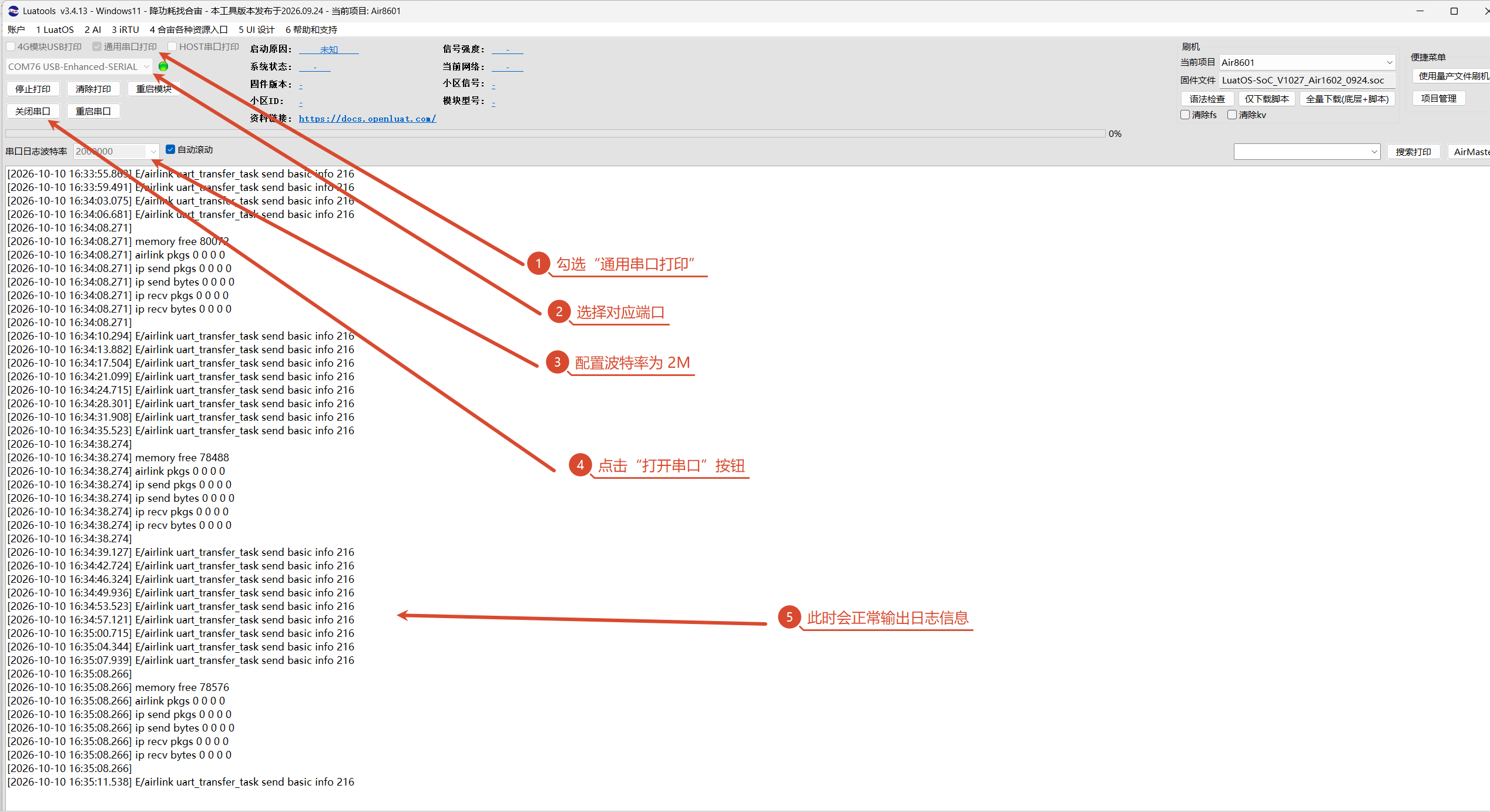The height and width of the screenshot is (812, 1490).
Task: Click the 语法检查 button
Action: (x=1207, y=99)
